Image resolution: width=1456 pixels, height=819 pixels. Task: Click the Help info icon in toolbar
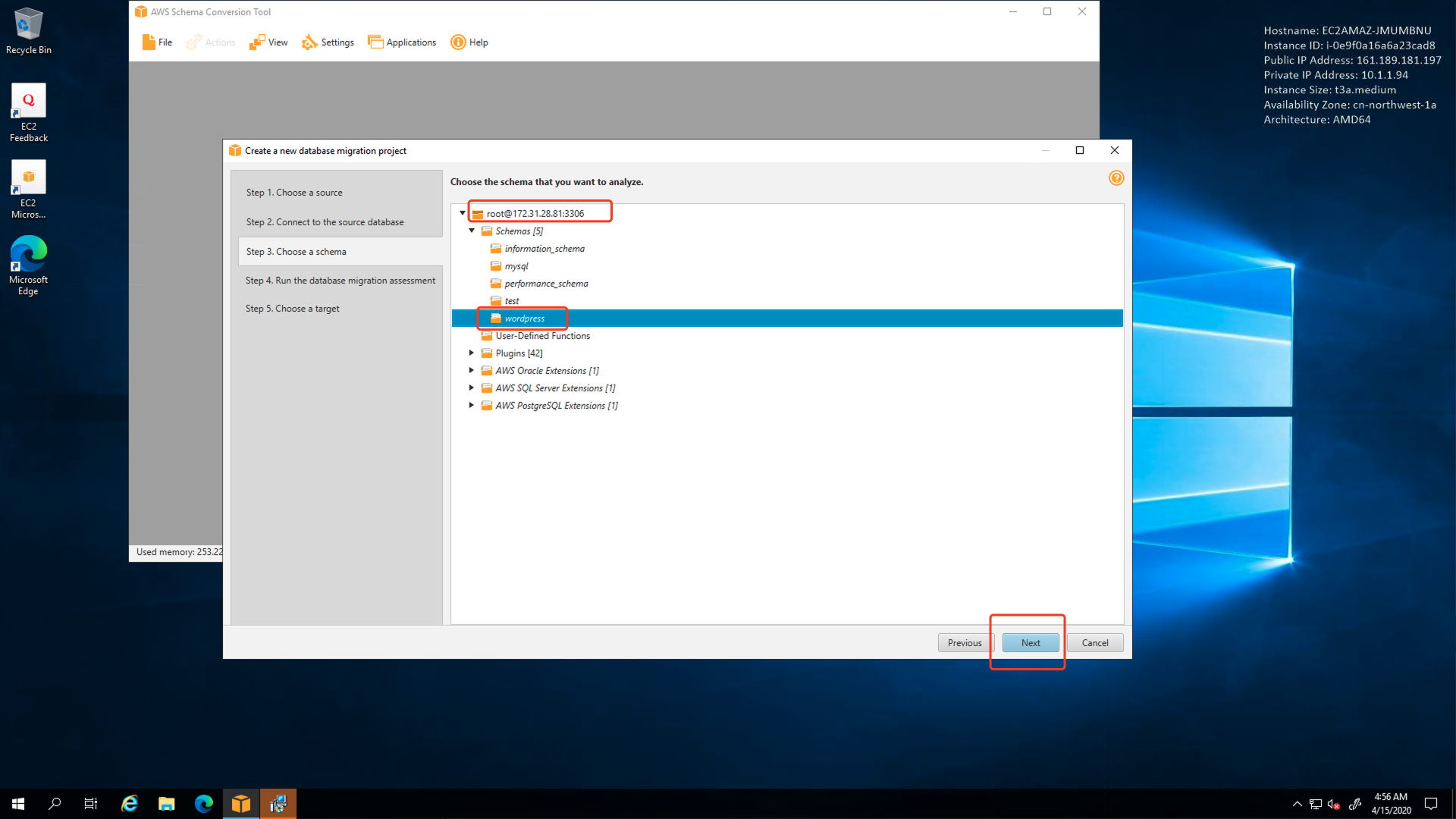(x=458, y=42)
